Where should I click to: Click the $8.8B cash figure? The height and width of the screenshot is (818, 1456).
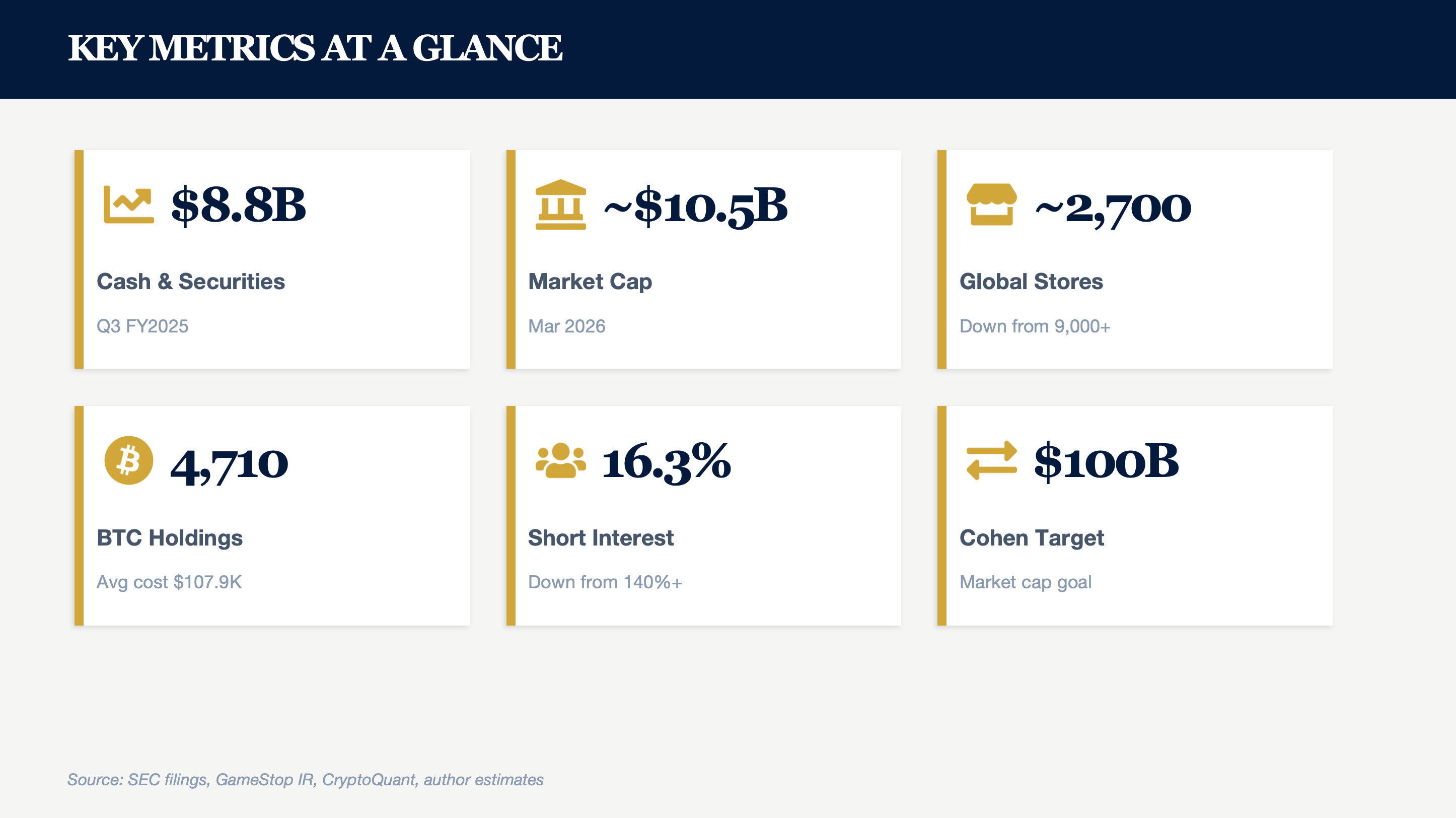pos(239,204)
